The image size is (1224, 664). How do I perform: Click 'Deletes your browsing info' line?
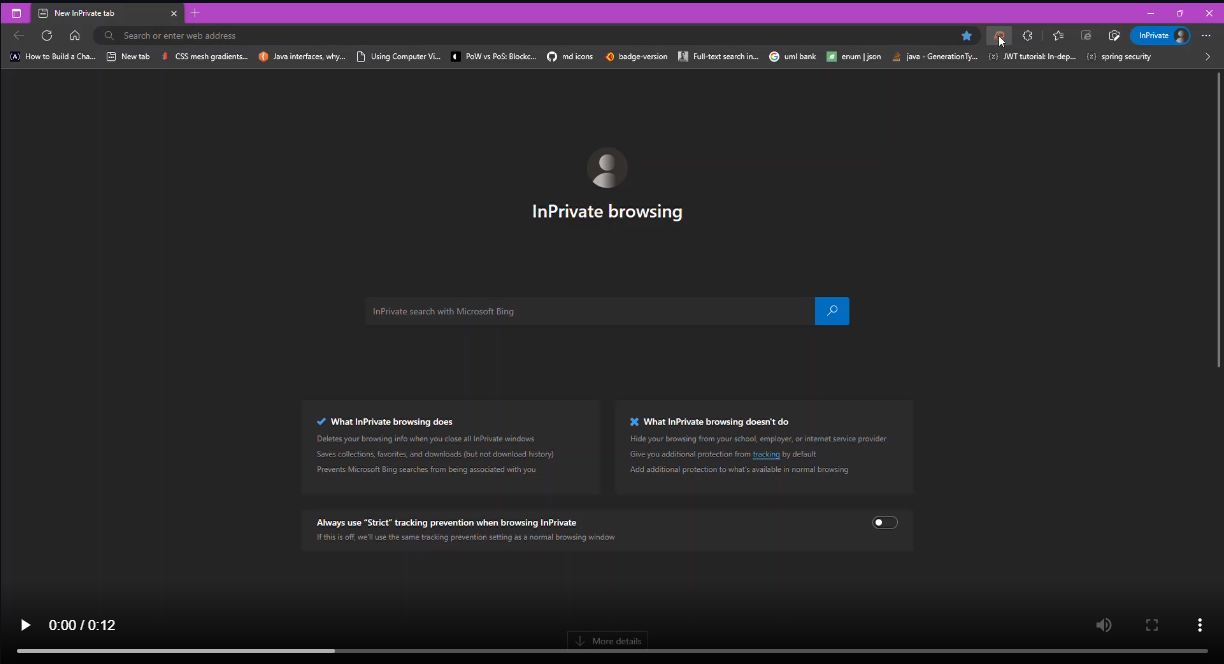click(x=425, y=439)
